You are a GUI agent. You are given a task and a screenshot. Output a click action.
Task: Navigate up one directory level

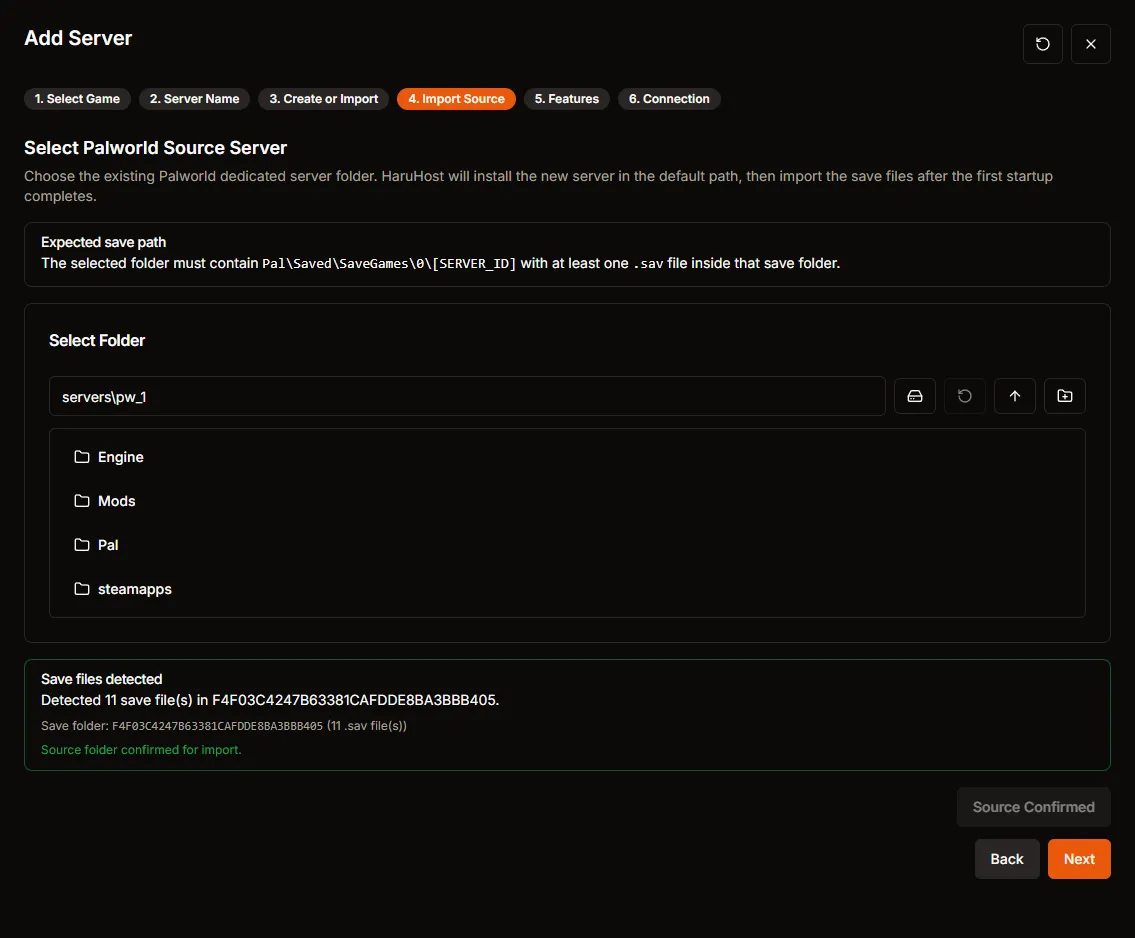1014,396
